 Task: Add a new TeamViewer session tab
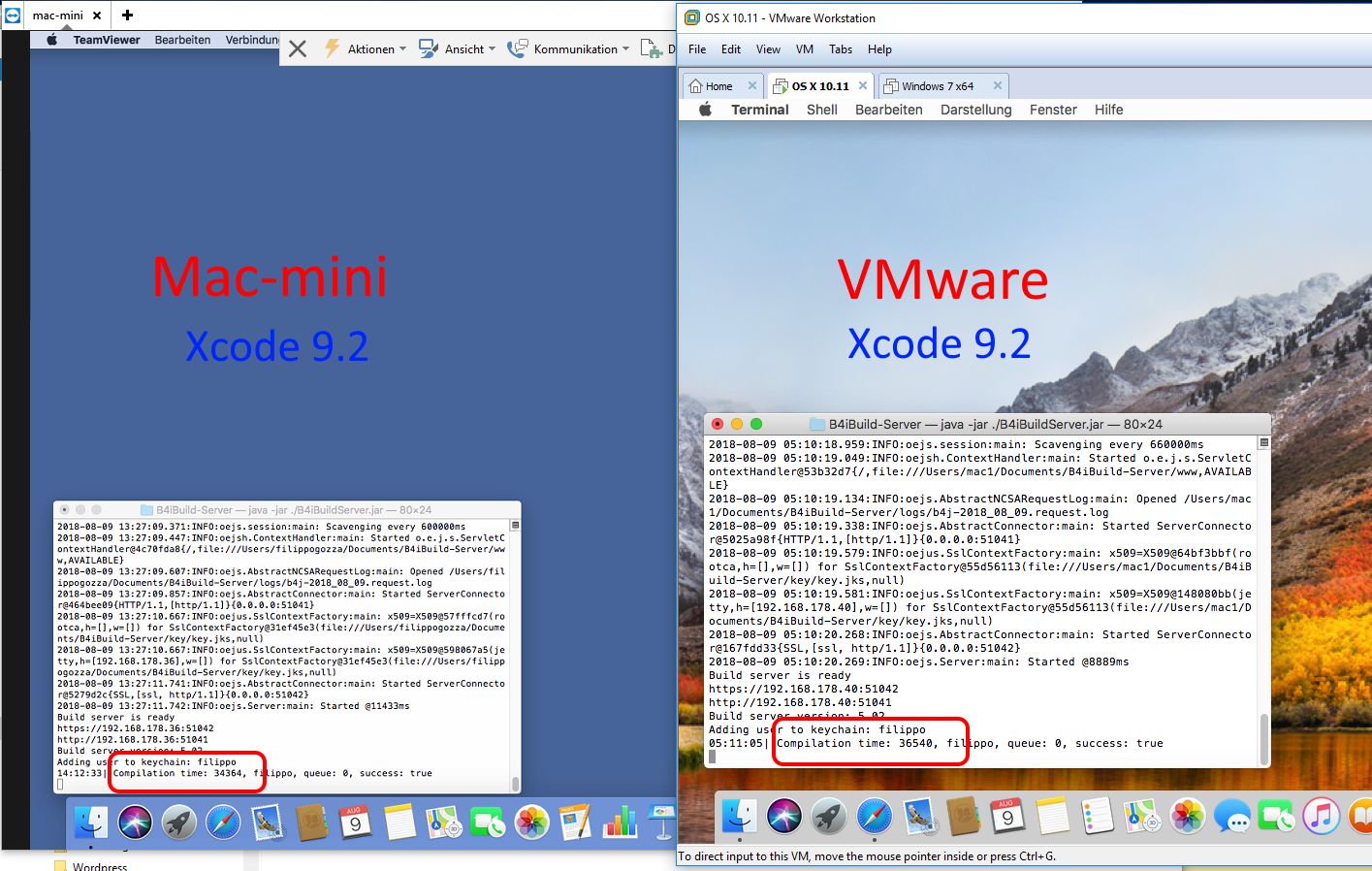click(x=127, y=16)
